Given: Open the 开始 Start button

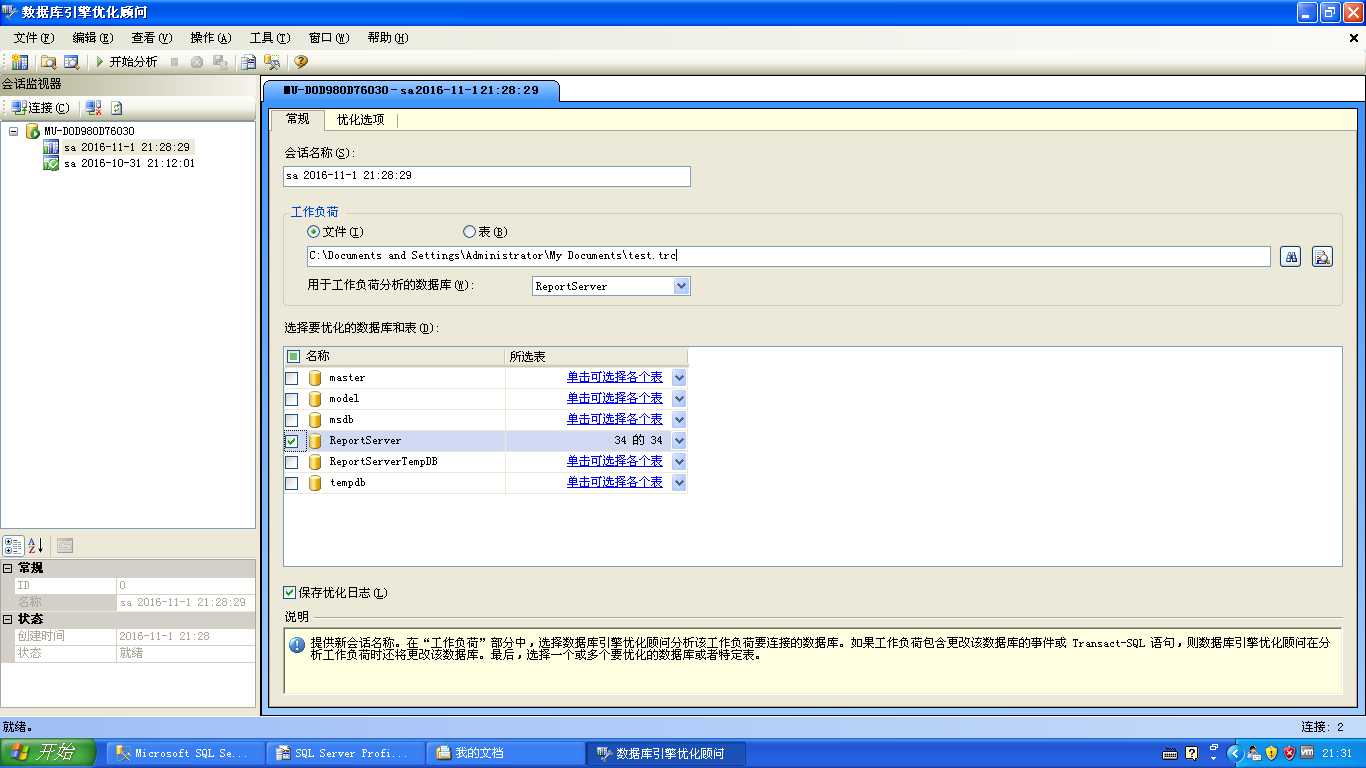Looking at the screenshot, I should 48,753.
